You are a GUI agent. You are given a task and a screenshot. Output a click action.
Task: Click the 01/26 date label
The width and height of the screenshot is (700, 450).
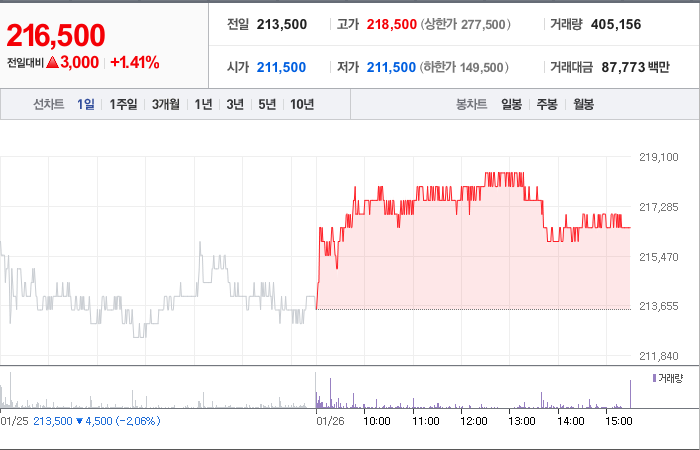(330, 421)
